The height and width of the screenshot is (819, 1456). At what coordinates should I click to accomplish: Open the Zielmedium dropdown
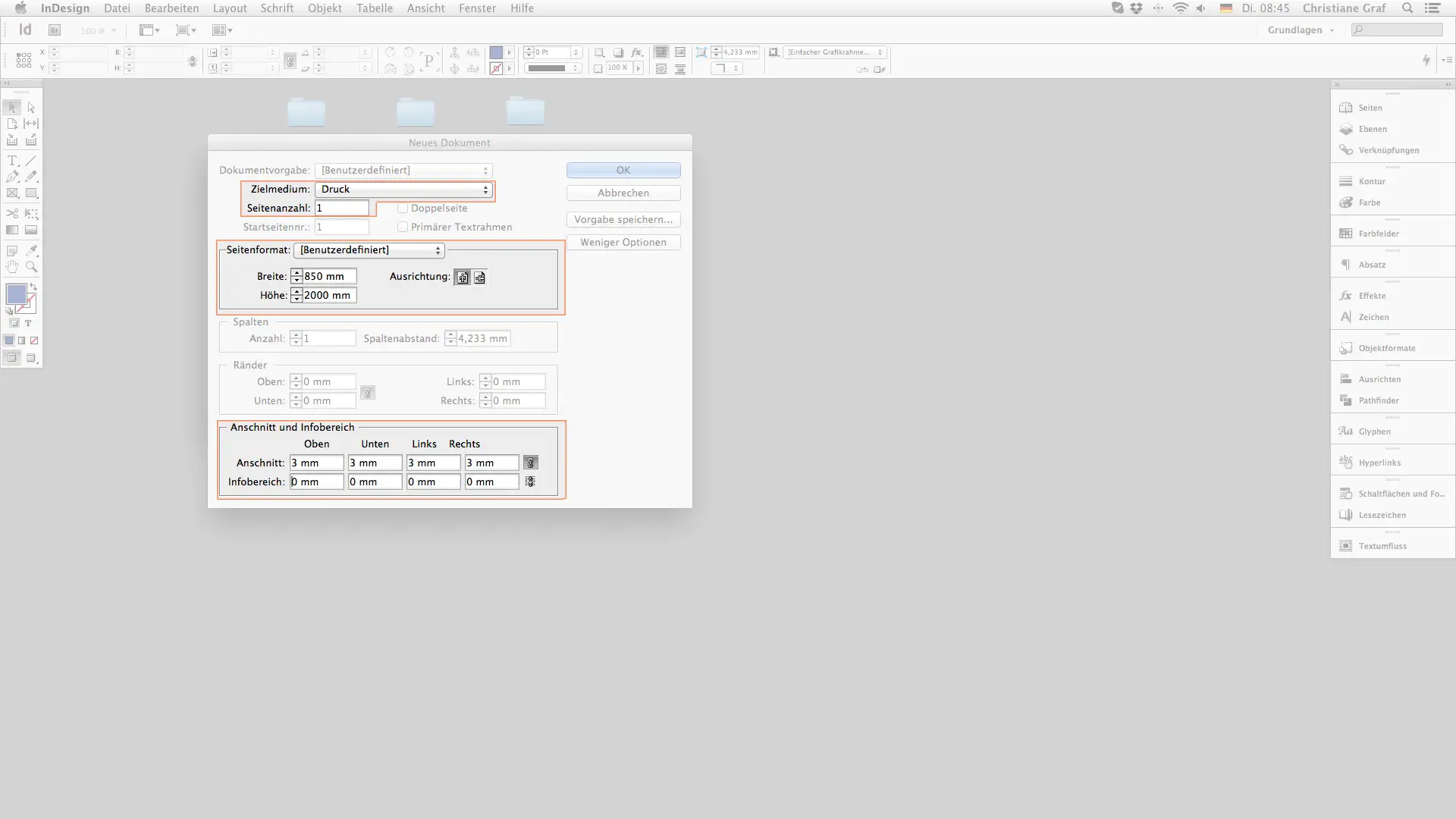[x=403, y=190]
